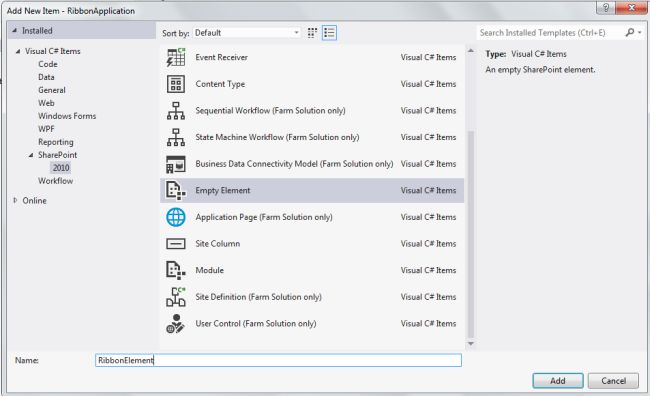Image resolution: width=650 pixels, height=396 pixels.
Task: Click the Name input field
Action: (x=278, y=360)
